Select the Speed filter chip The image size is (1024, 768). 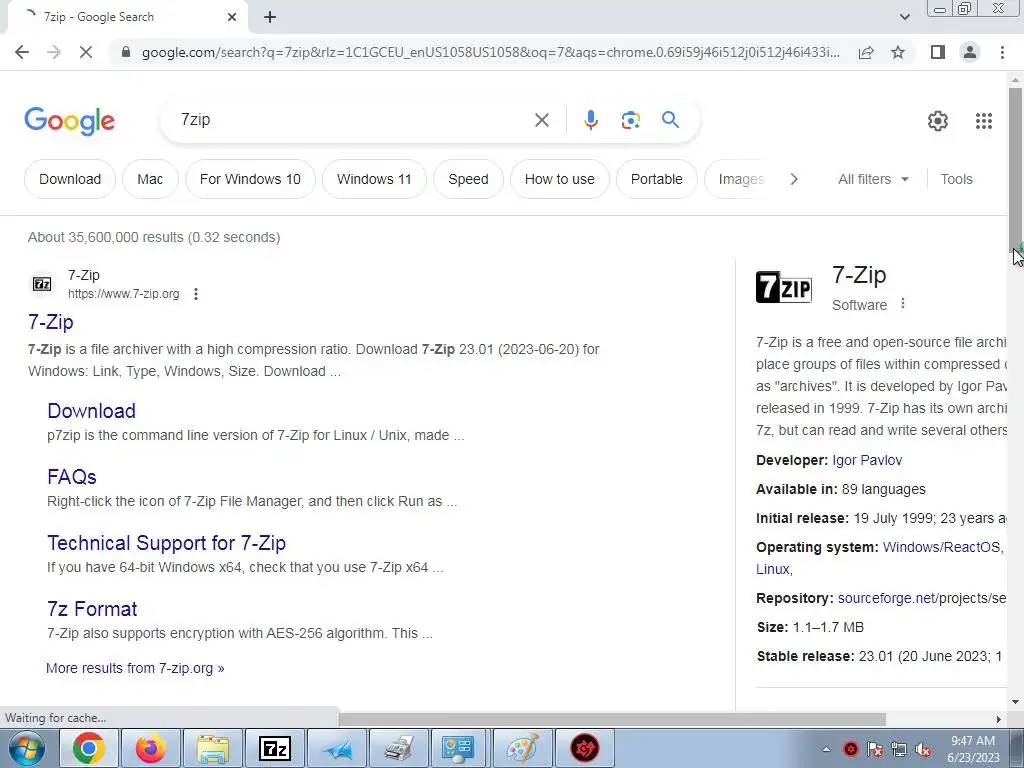[x=468, y=179]
